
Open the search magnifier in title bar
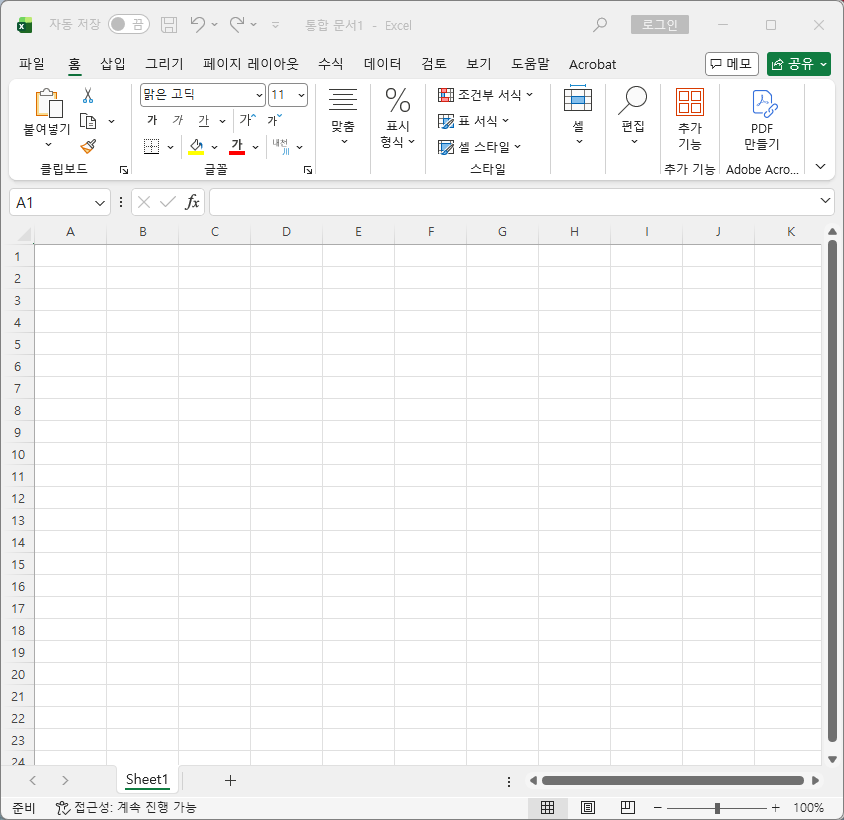pos(600,25)
